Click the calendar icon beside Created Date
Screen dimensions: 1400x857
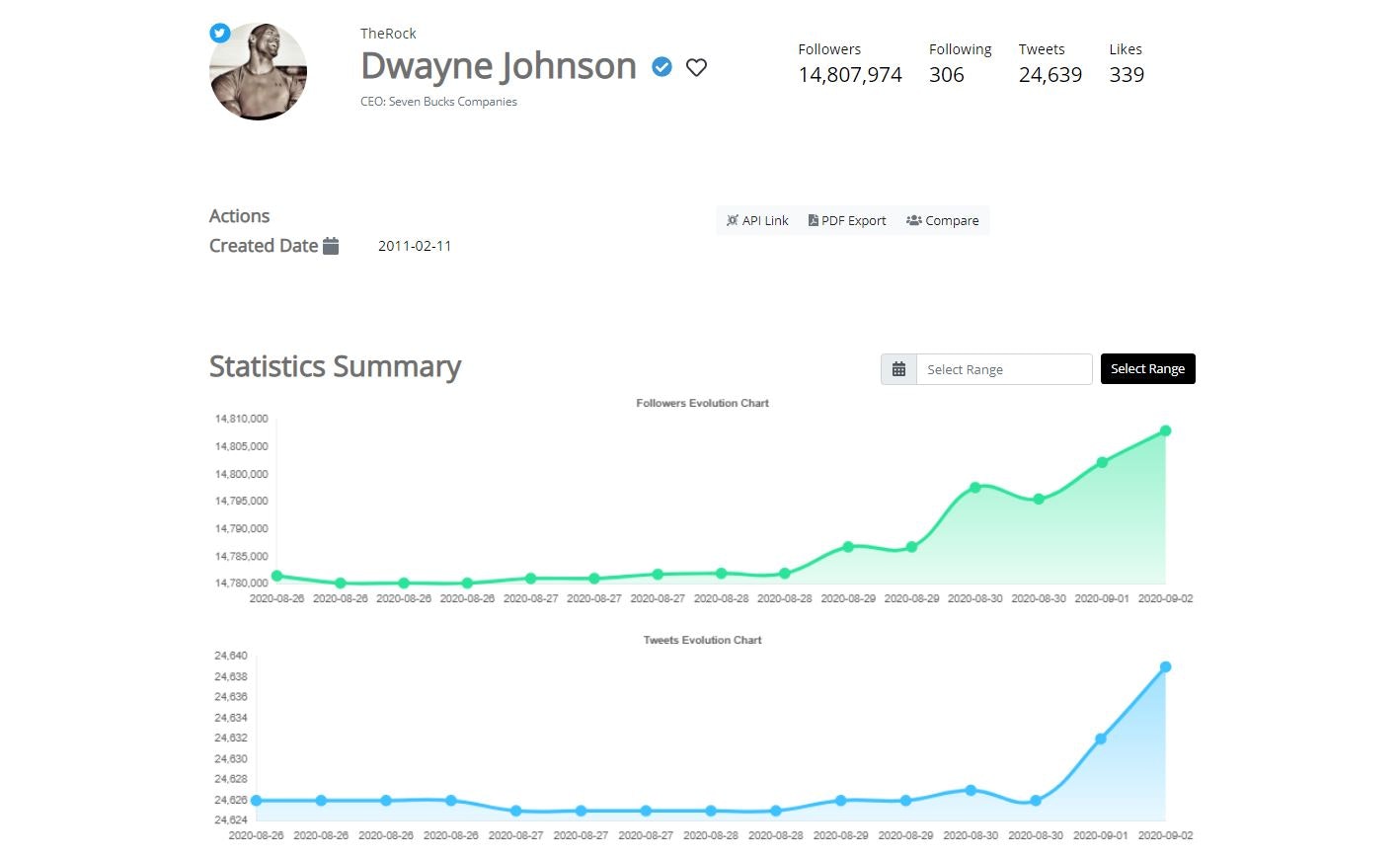(x=332, y=245)
